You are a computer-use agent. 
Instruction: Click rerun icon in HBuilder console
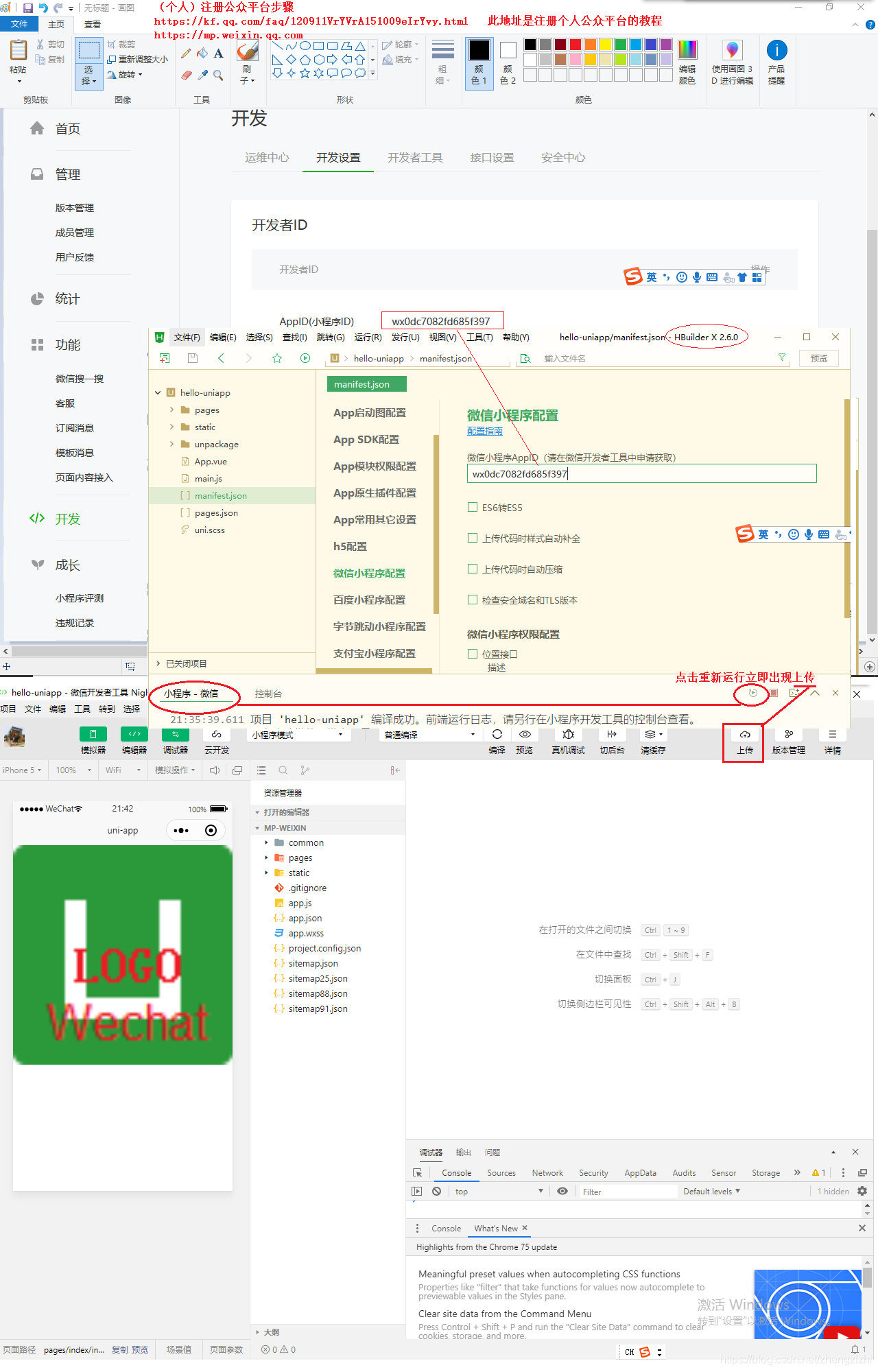tap(753, 693)
